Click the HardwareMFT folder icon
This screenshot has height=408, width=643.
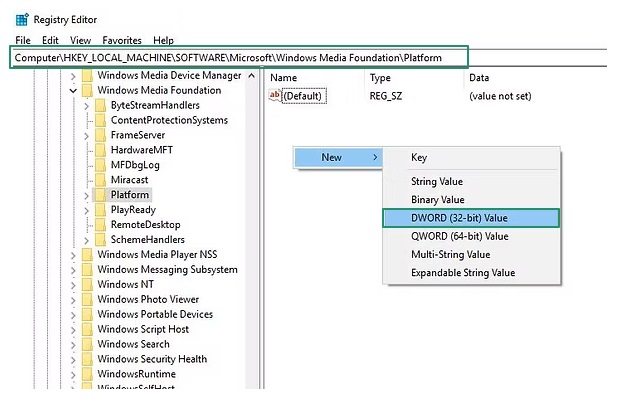(100, 150)
